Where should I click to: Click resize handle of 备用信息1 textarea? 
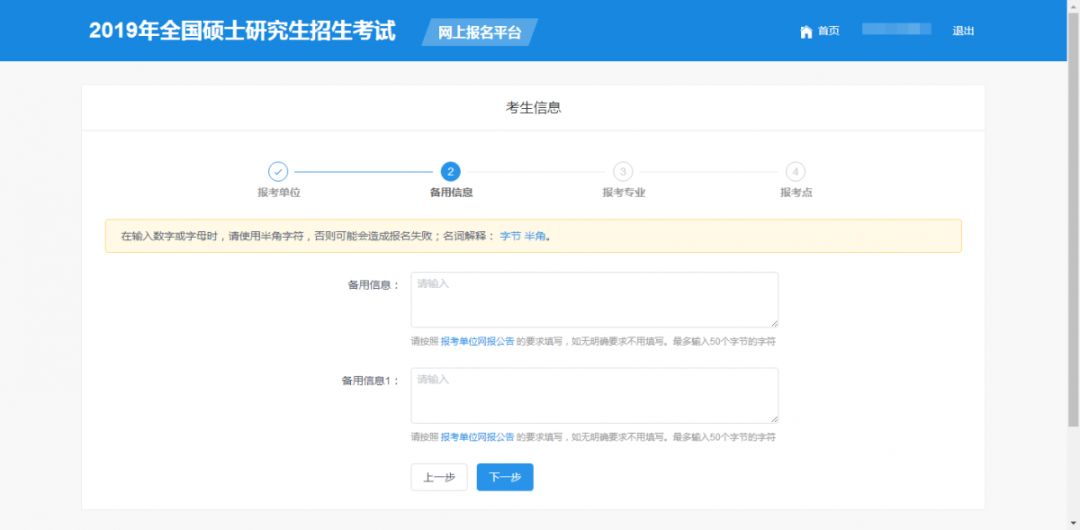pyautogui.click(x=774, y=419)
